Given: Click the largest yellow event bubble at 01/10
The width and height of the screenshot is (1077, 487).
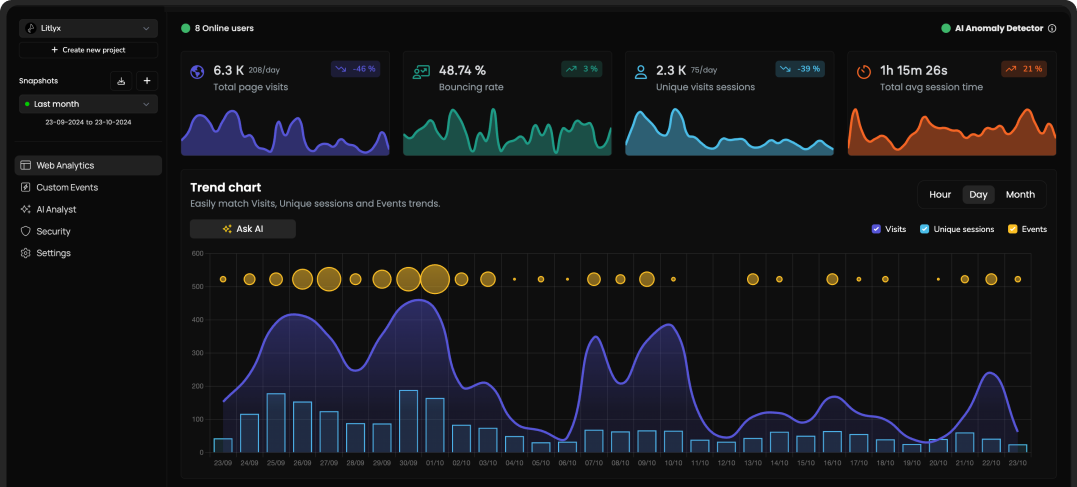Looking at the screenshot, I should (434, 279).
